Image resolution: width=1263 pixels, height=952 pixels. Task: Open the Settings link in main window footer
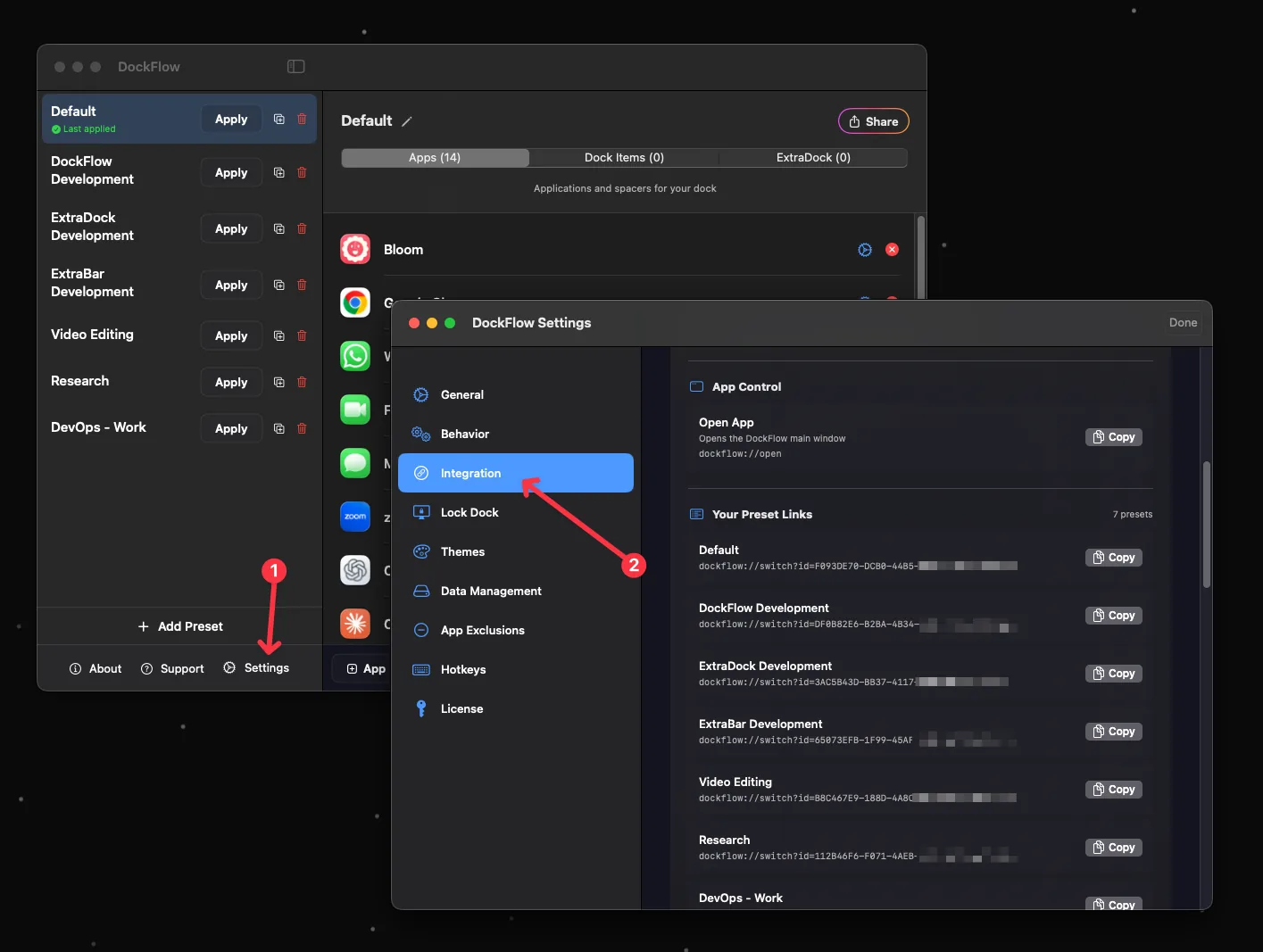[256, 668]
